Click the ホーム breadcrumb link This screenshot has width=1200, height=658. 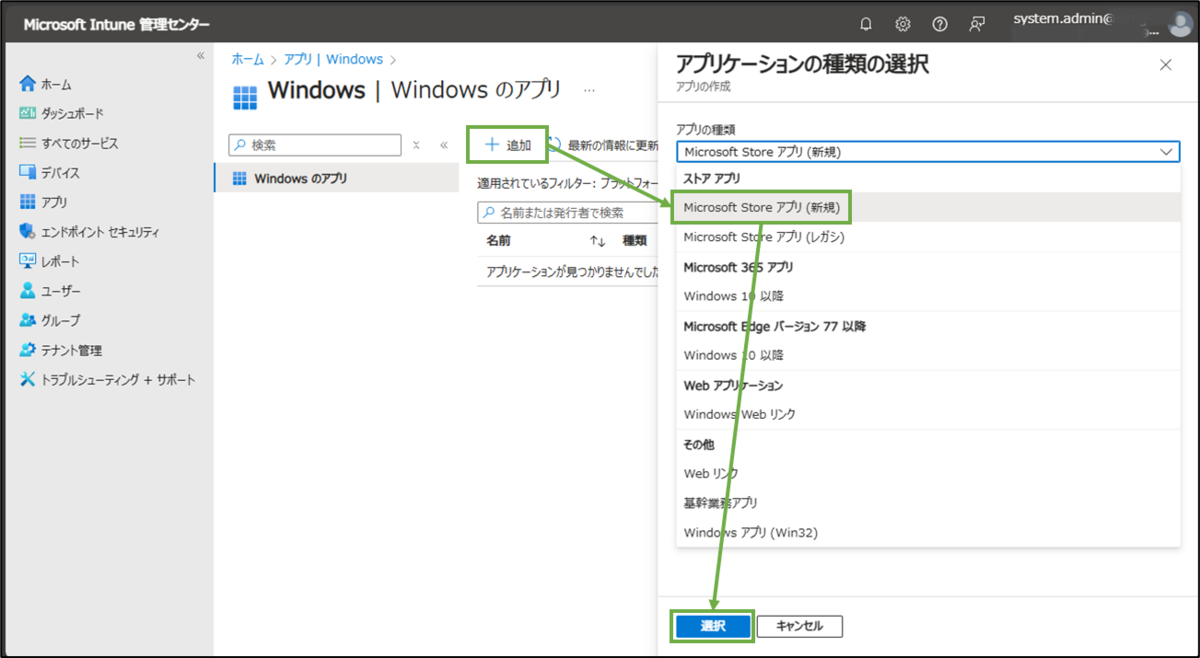[248, 60]
